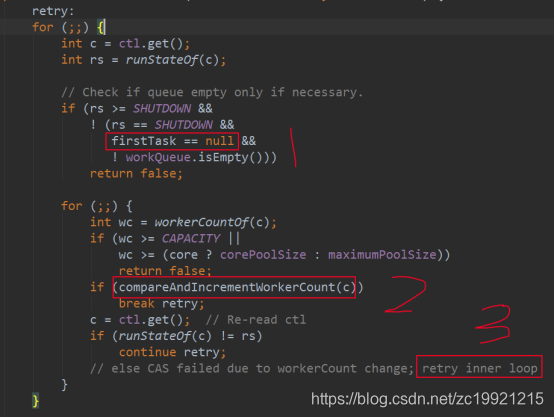
Task: Click 'if (rs >= SHUTDOWN &&' line
Action: point(137,108)
